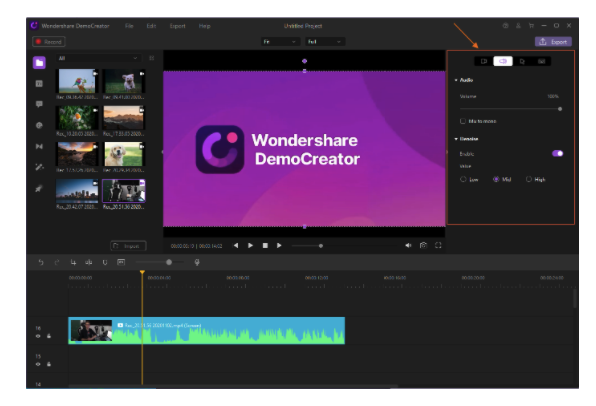Collapse the Denoise section

point(456,139)
